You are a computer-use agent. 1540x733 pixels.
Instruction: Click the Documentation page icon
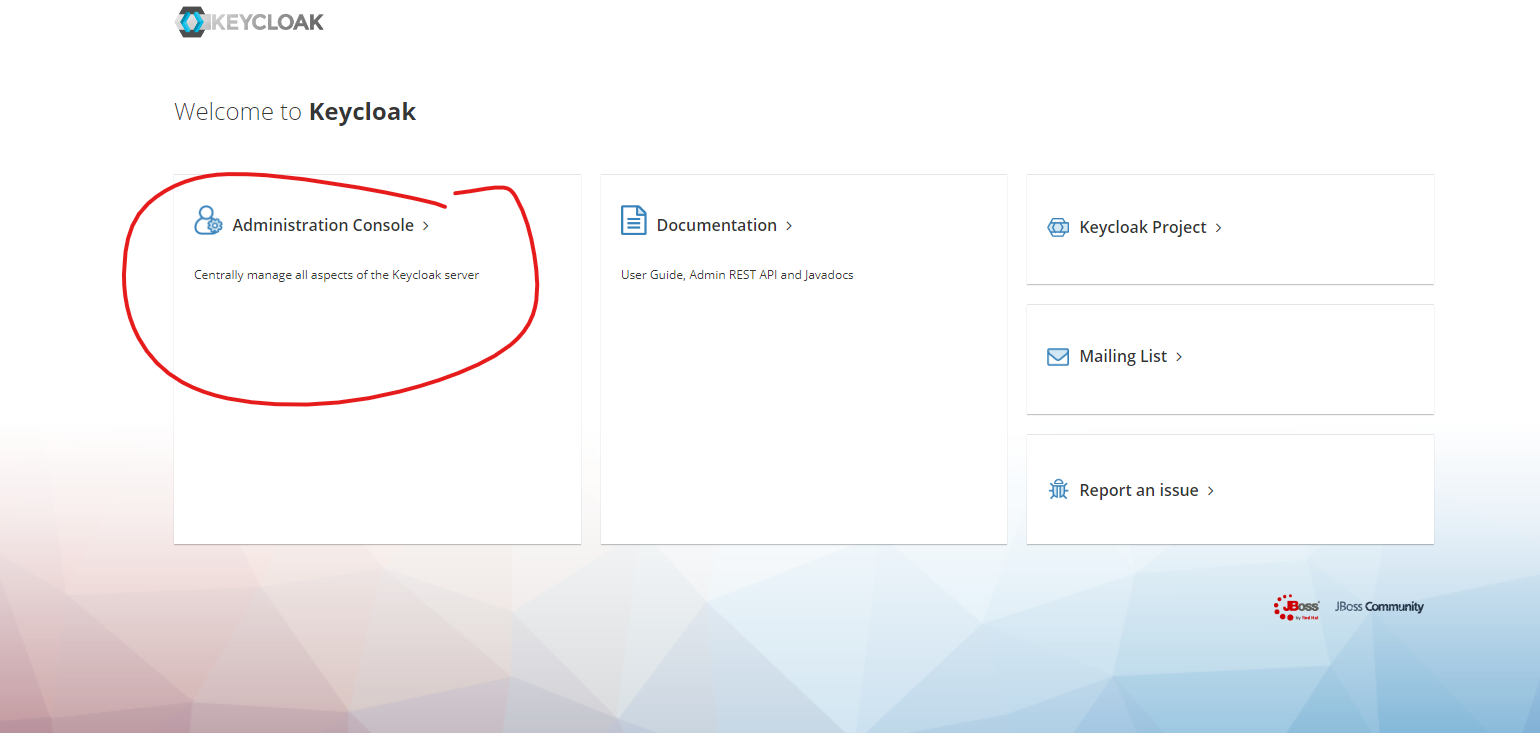634,220
